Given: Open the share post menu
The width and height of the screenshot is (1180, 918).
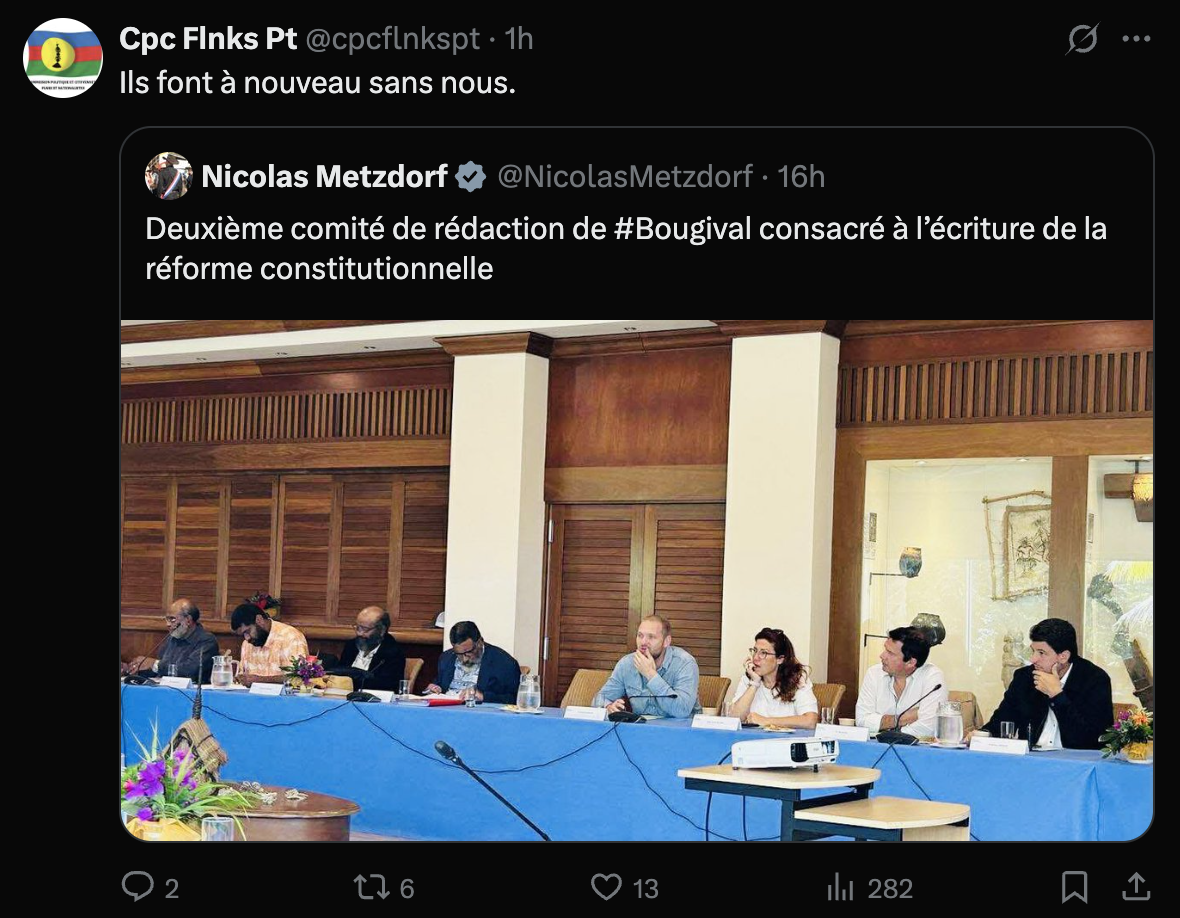Looking at the screenshot, I should pyautogui.click(x=1135, y=886).
